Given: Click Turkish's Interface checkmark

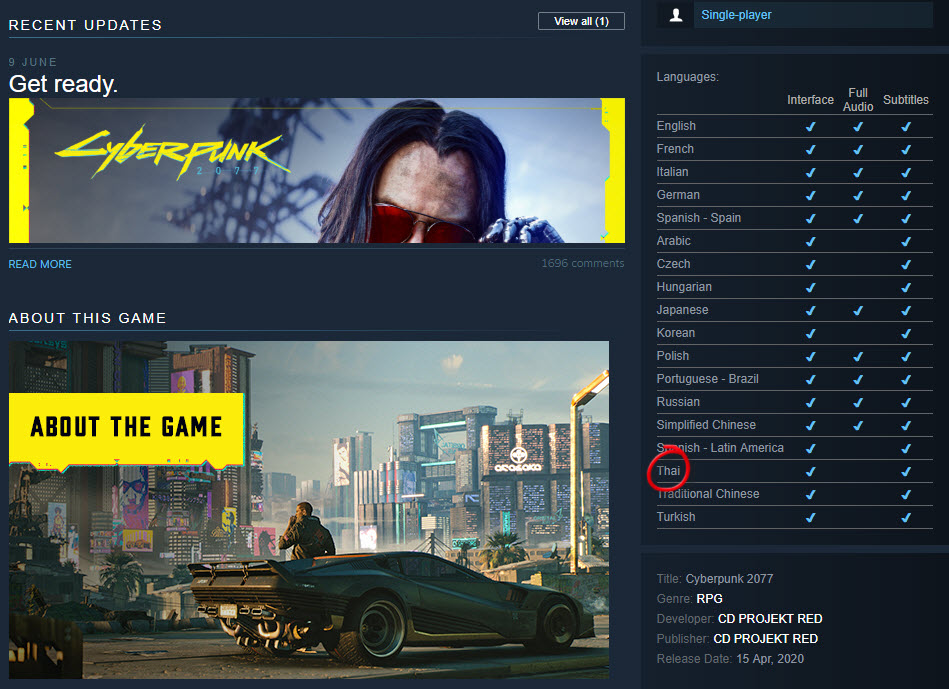Looking at the screenshot, I should click(x=810, y=518).
